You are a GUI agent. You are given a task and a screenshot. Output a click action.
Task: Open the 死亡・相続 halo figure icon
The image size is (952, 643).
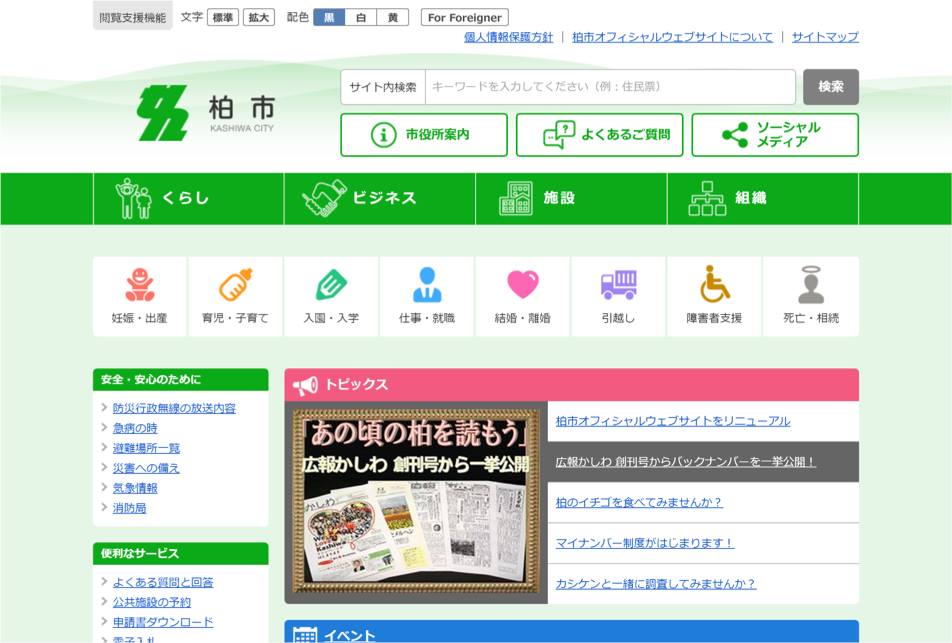(811, 284)
